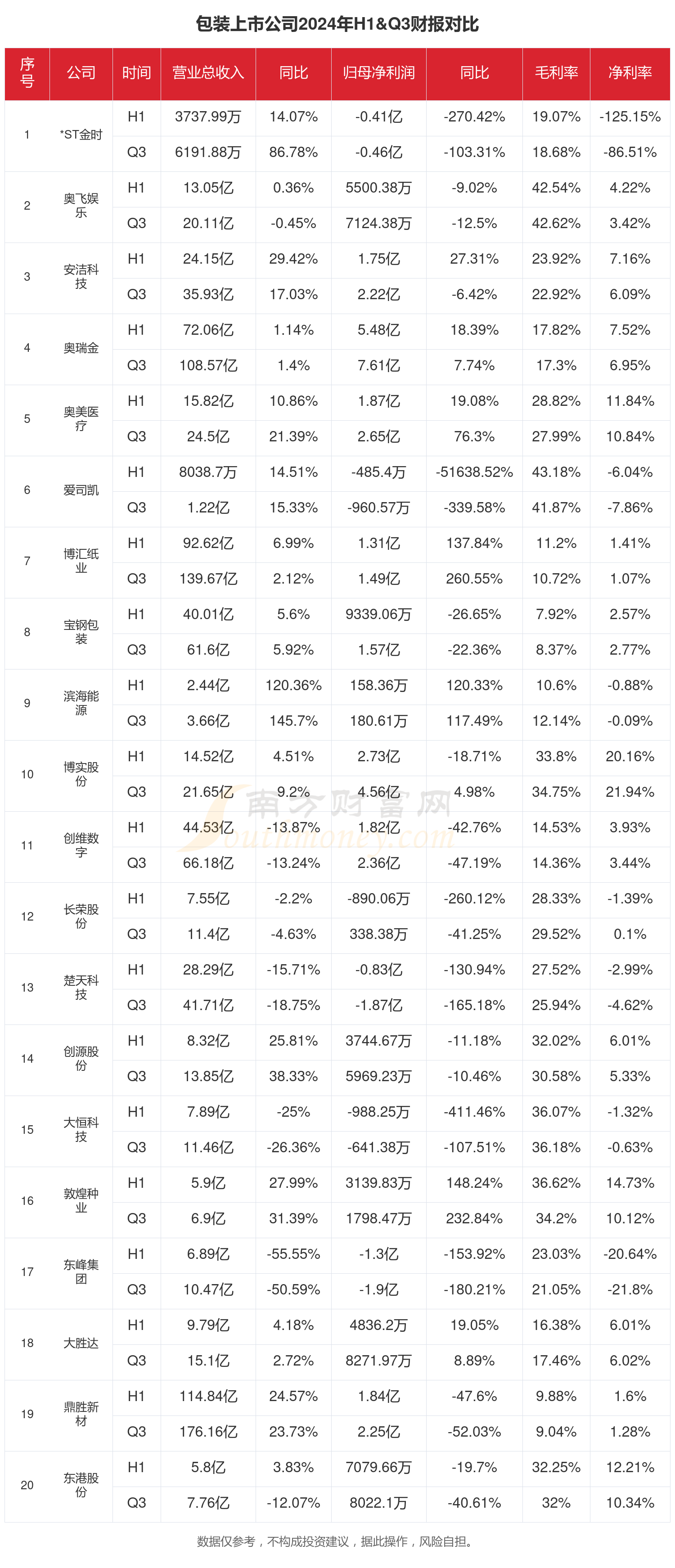Select 奥瑞金 Q3 revenue 108.57亿

click(x=208, y=366)
